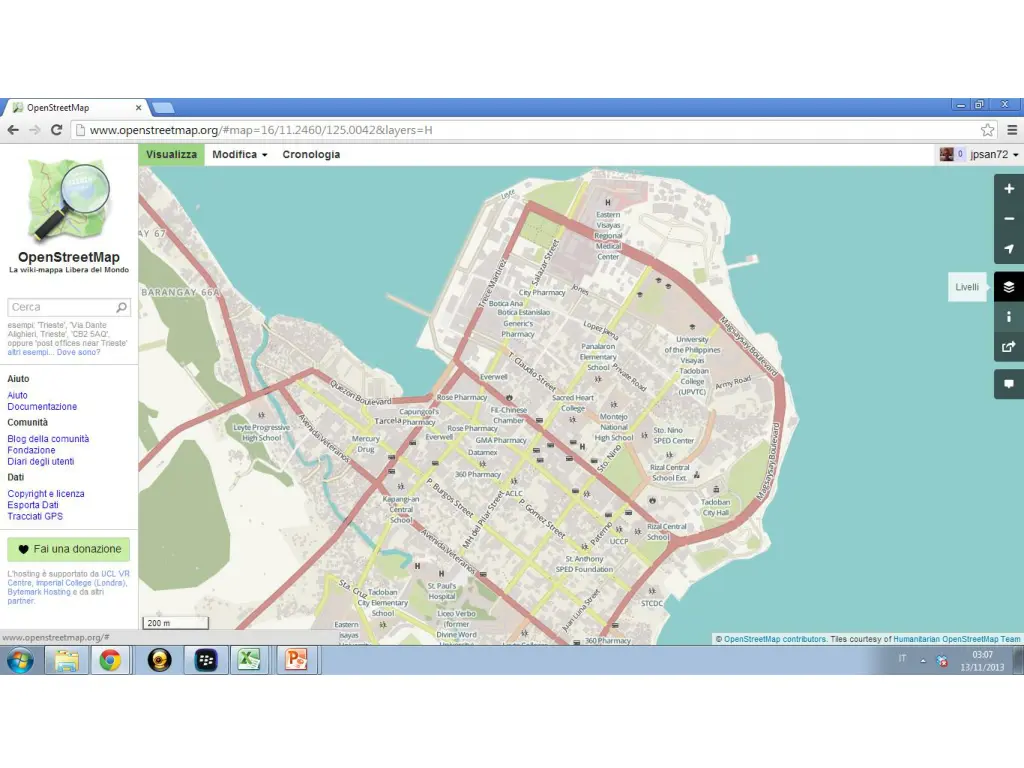Screen dimensions: 1024x768
Task: Open the Bytemark Hosting link
Action: [x=39, y=592]
